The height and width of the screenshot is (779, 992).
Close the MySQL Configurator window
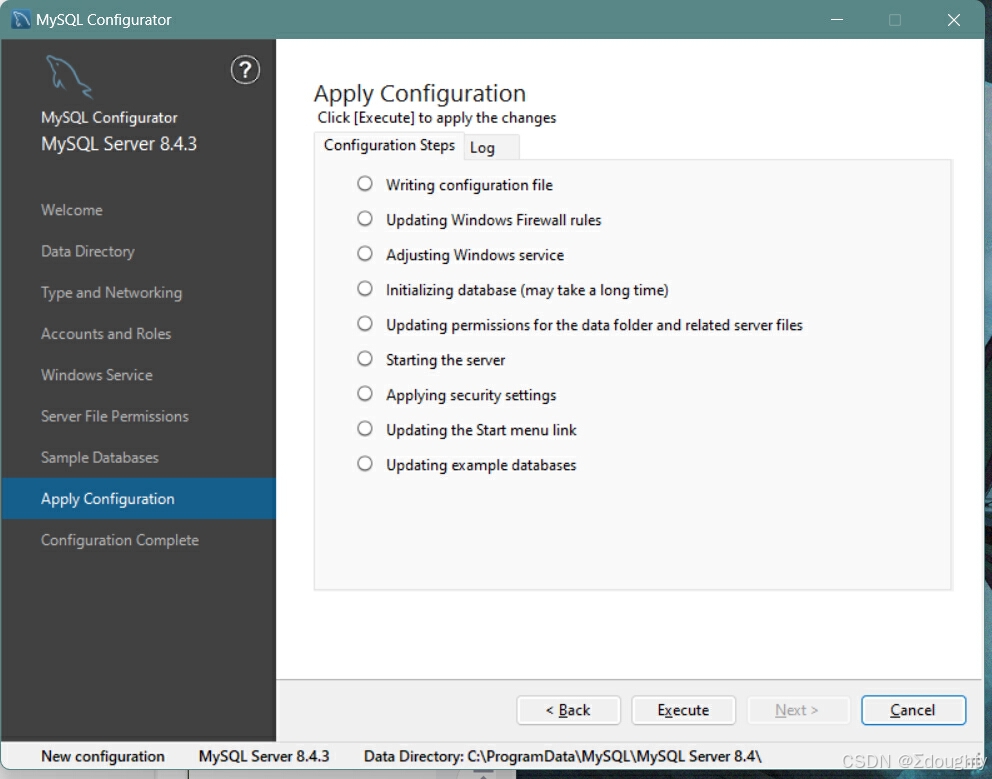(x=954, y=20)
